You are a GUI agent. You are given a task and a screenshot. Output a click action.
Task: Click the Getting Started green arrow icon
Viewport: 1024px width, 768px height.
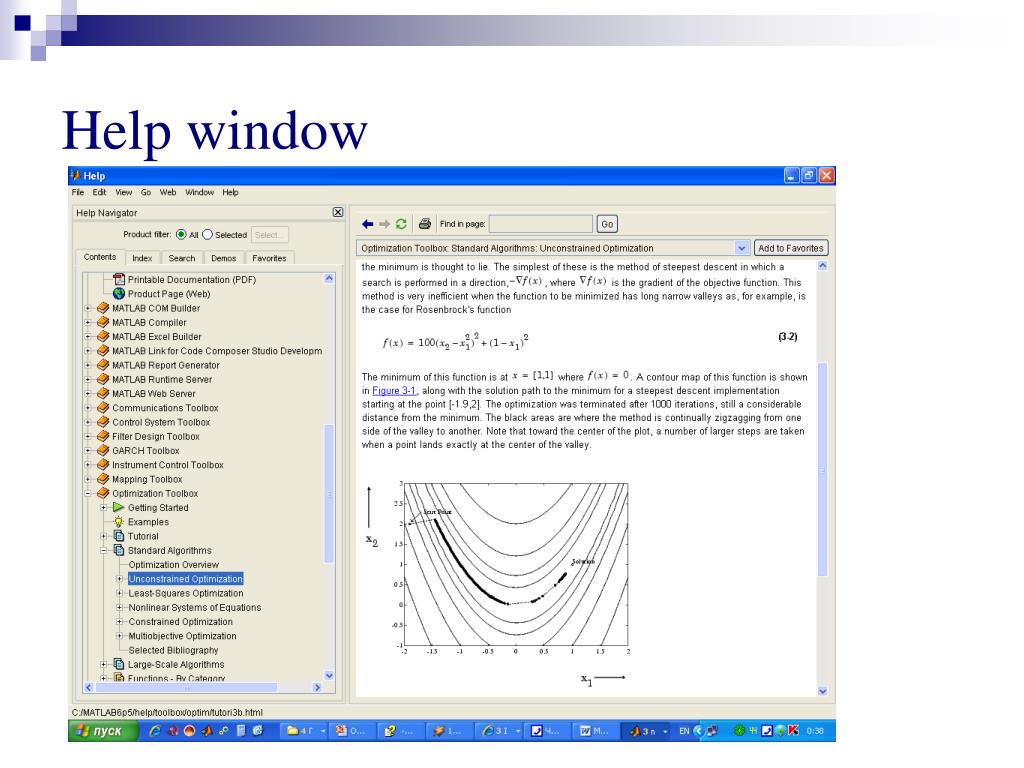coord(119,507)
